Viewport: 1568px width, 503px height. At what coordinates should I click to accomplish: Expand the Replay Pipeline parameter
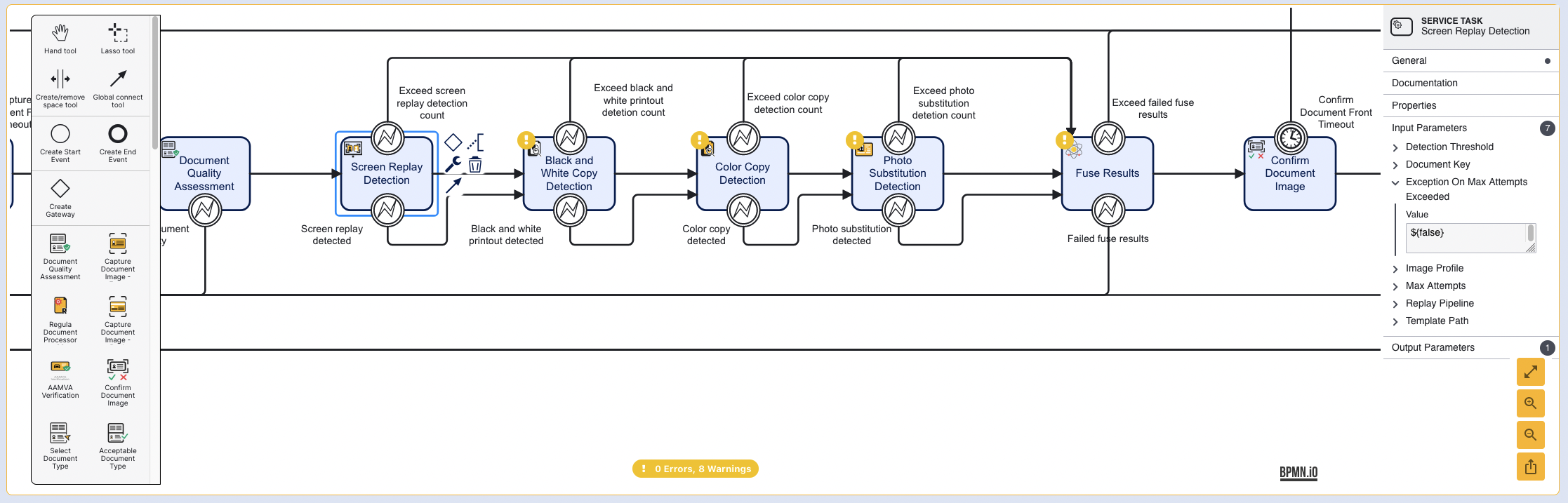pos(1395,304)
